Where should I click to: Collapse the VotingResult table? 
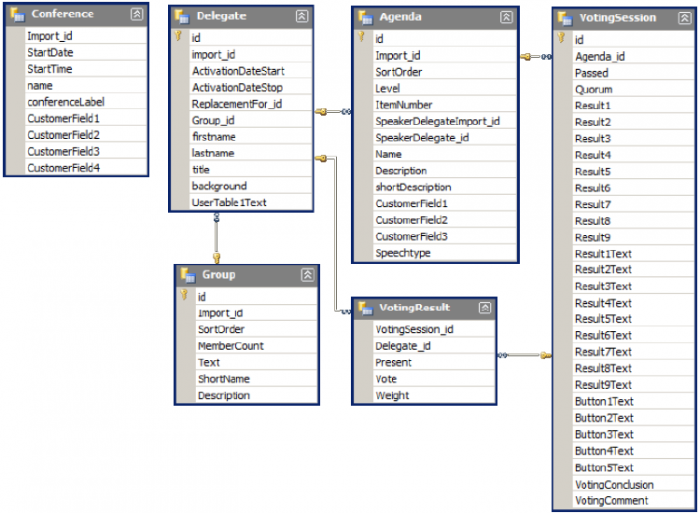482,308
